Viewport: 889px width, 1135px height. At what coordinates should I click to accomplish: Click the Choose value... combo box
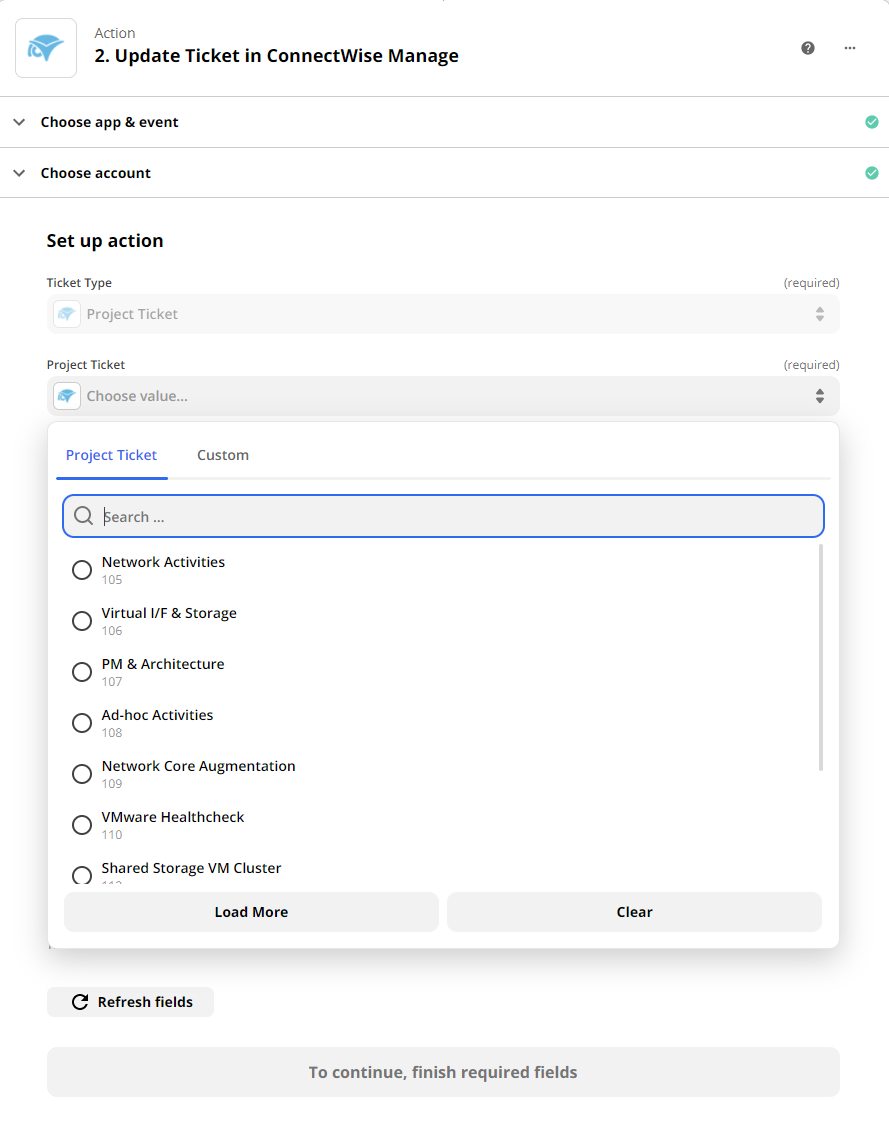(443, 396)
